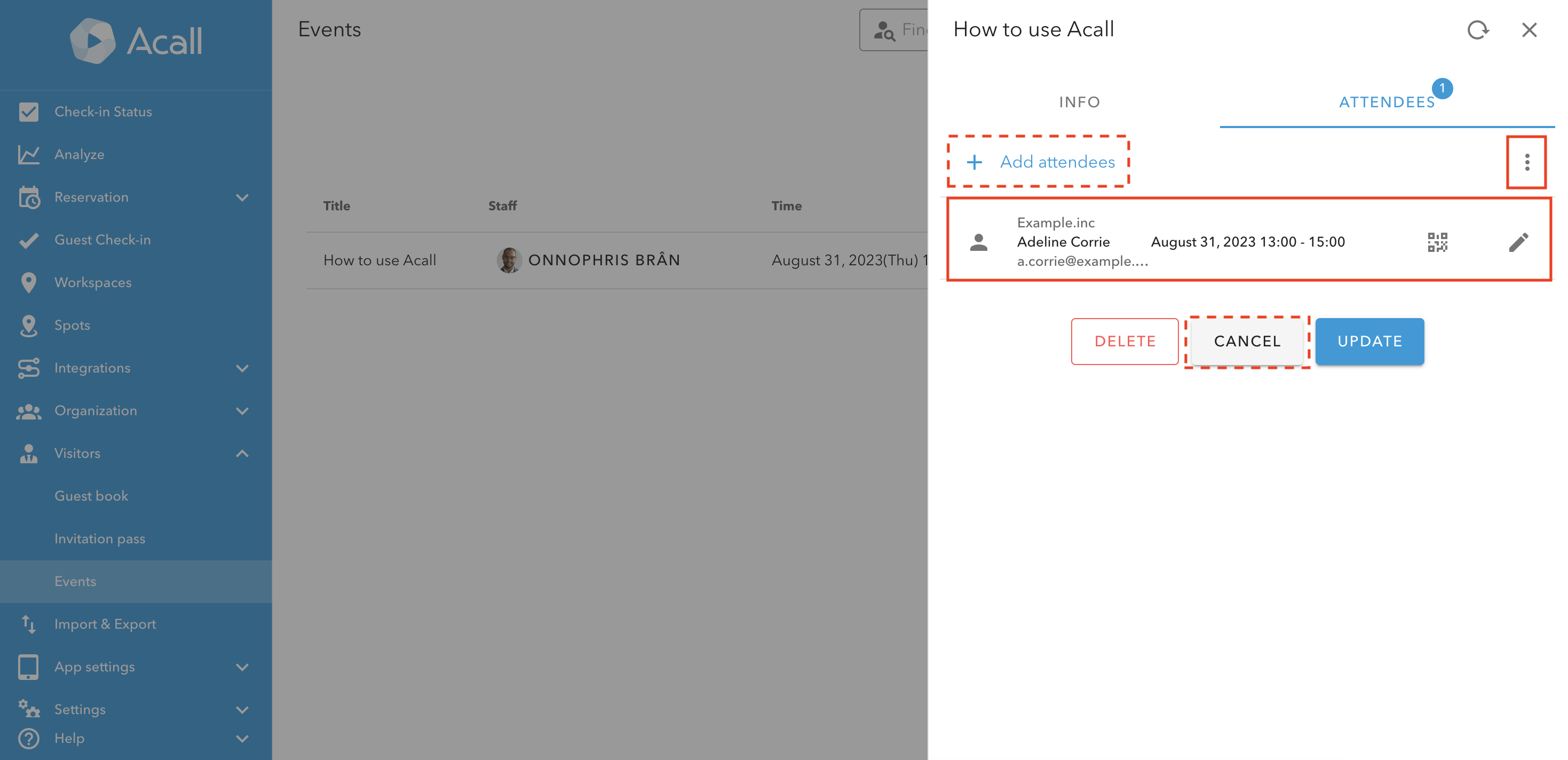Expand the App settings submenu

point(242,667)
